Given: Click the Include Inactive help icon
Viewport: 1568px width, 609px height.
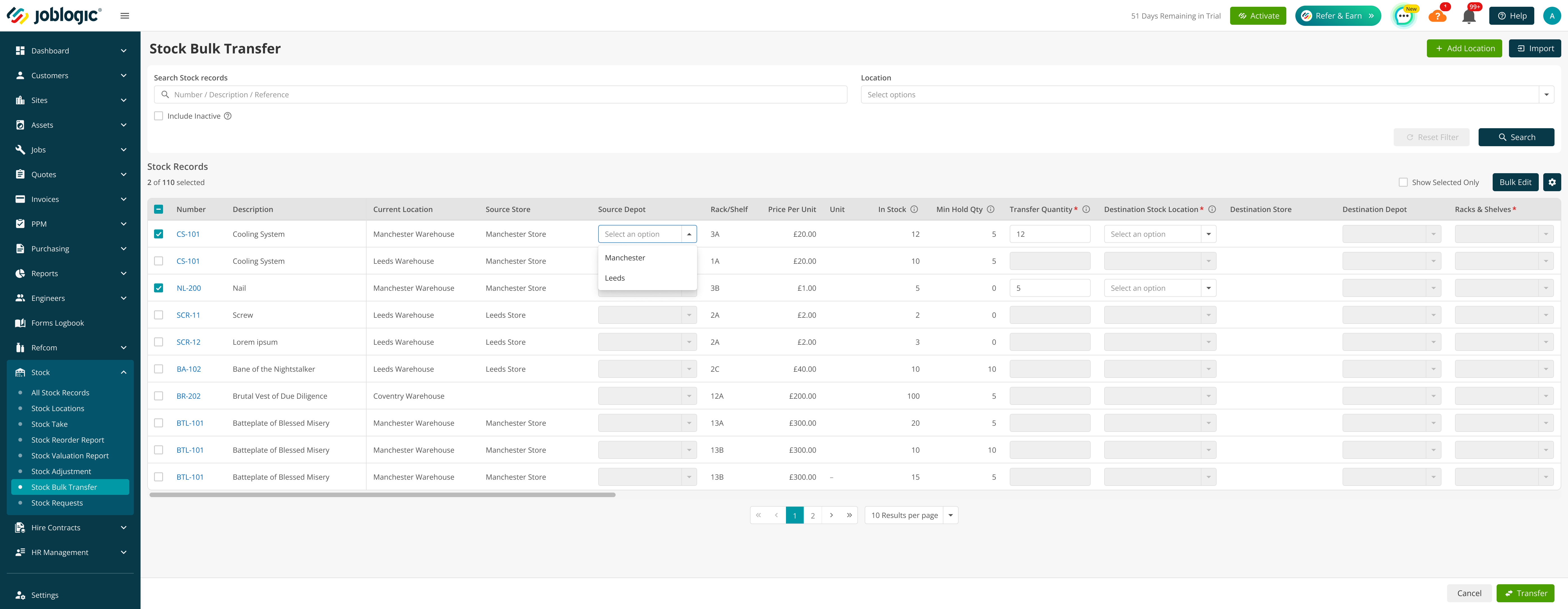Looking at the screenshot, I should (x=228, y=116).
